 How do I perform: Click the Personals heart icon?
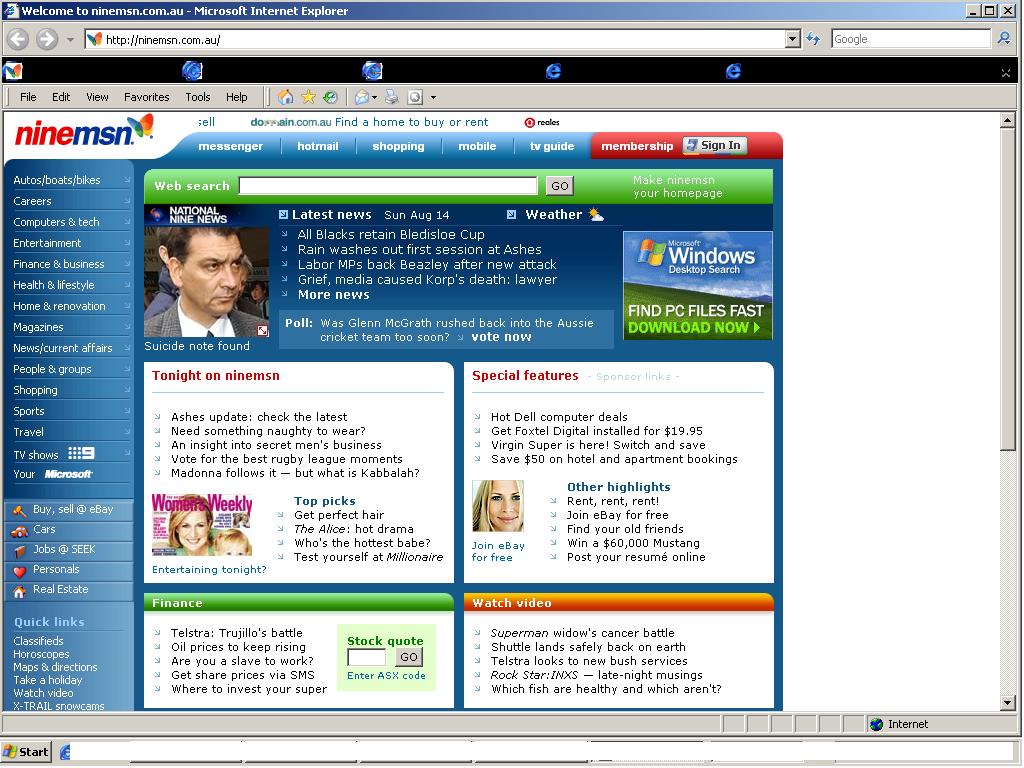coord(20,571)
